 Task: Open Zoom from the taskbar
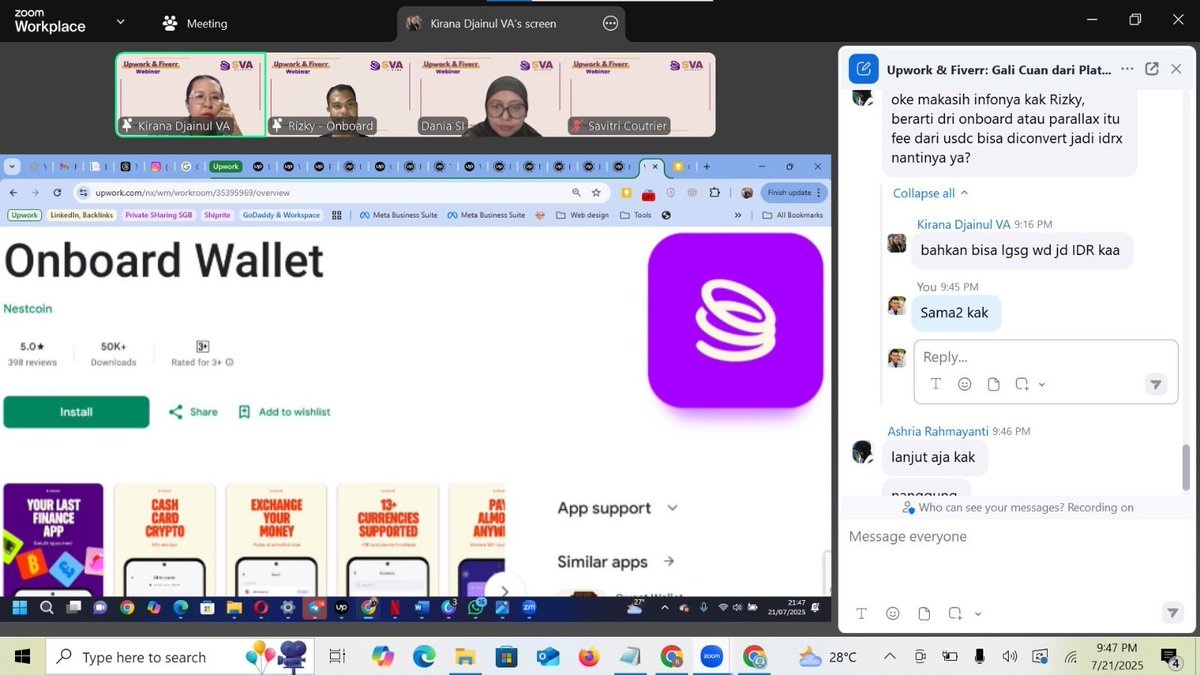coord(711,657)
